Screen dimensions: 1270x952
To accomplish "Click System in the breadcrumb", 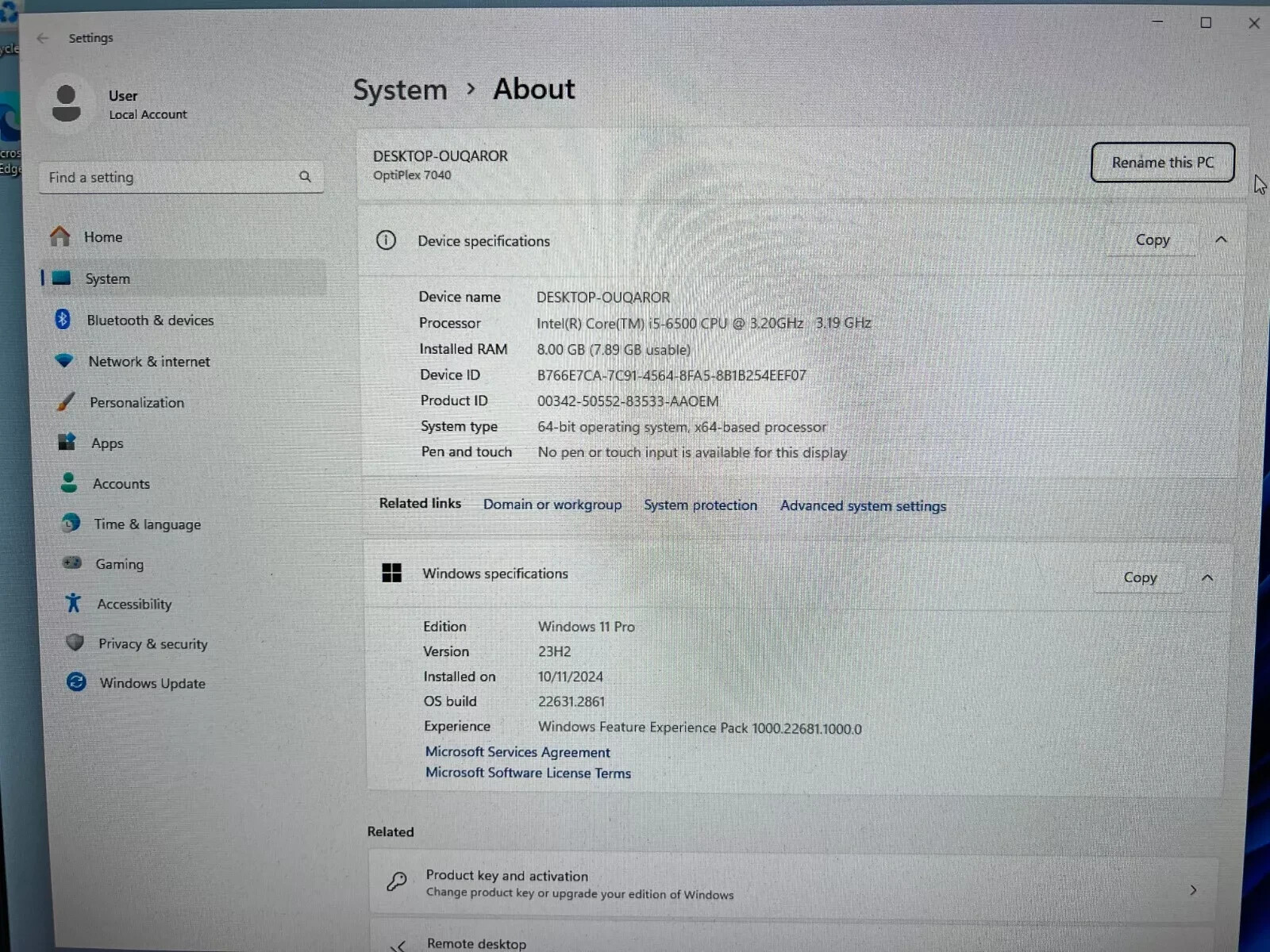I will tap(400, 90).
